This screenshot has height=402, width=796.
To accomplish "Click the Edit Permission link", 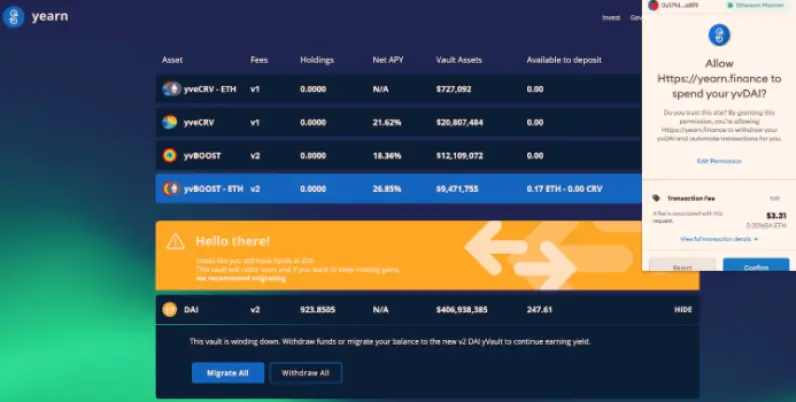I will coord(719,161).
